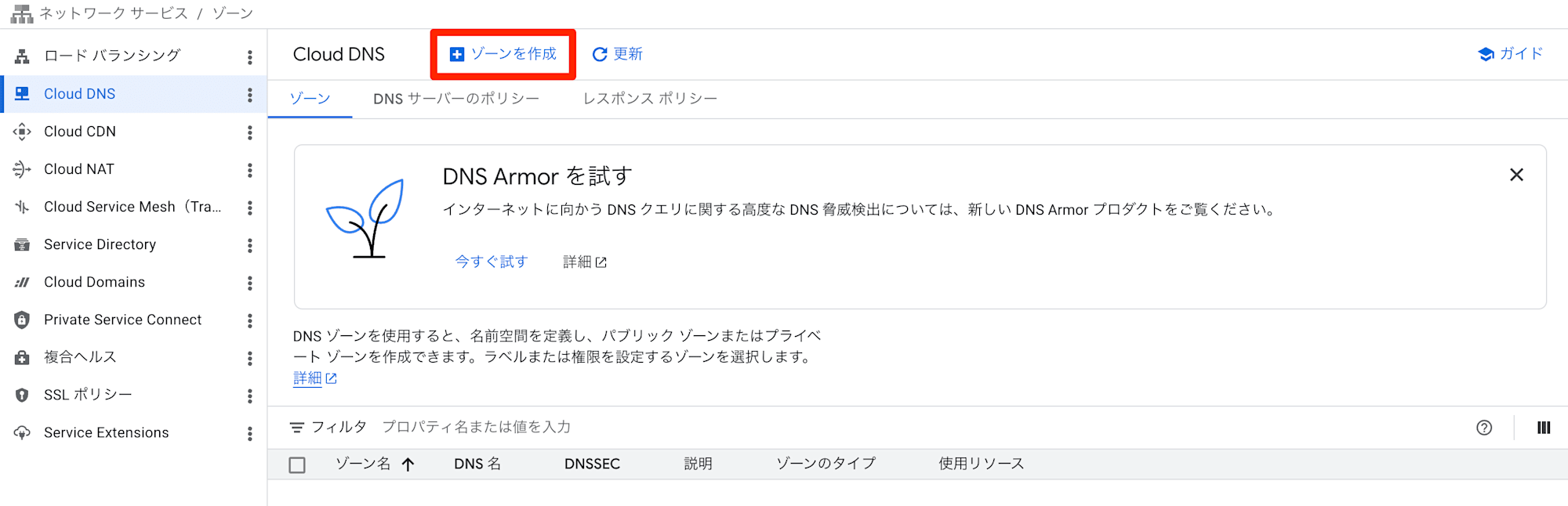Select the all-zones header checkbox
Screen dimensions: 1568x506
(x=297, y=465)
